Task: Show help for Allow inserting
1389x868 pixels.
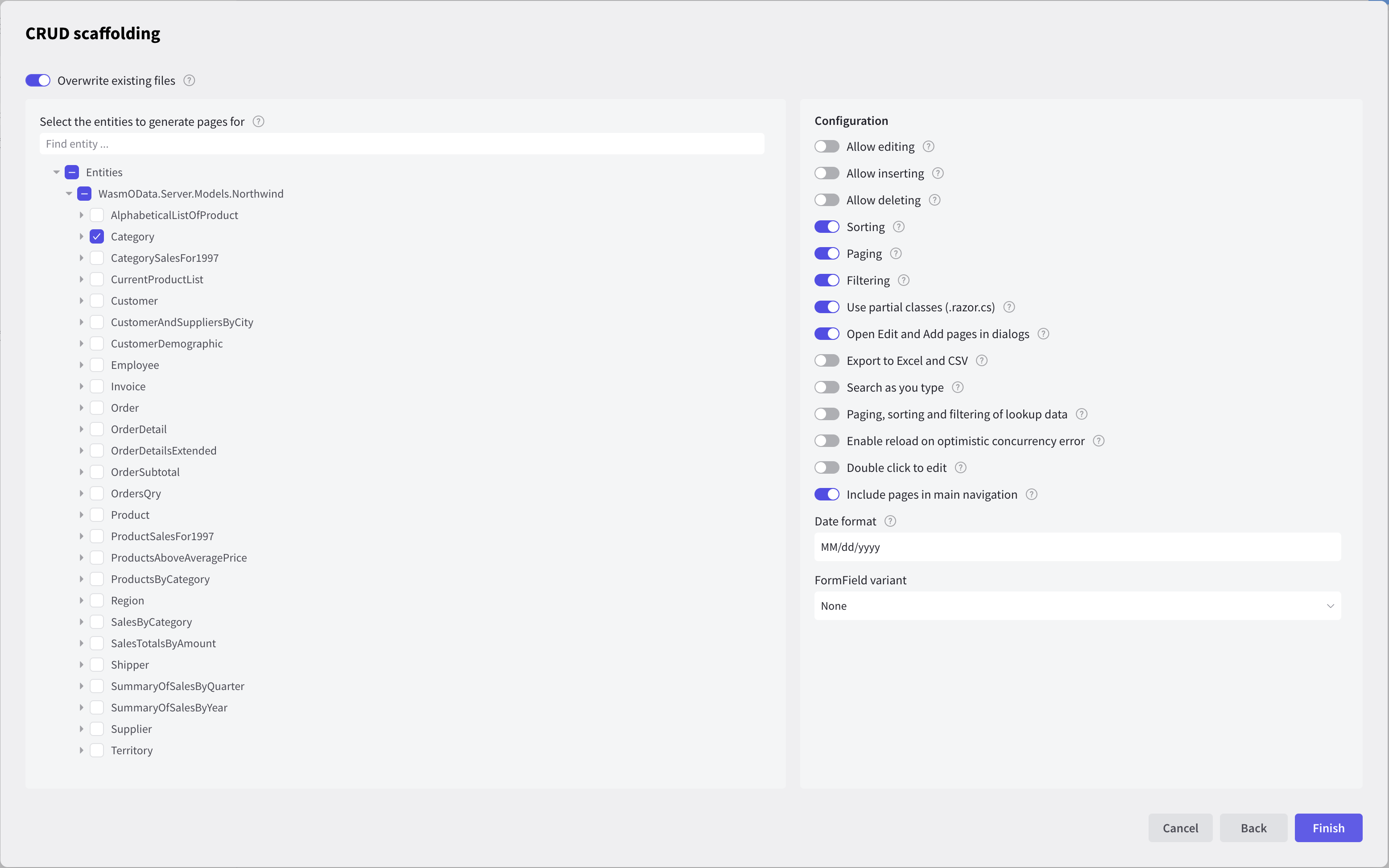Action: pos(938,174)
